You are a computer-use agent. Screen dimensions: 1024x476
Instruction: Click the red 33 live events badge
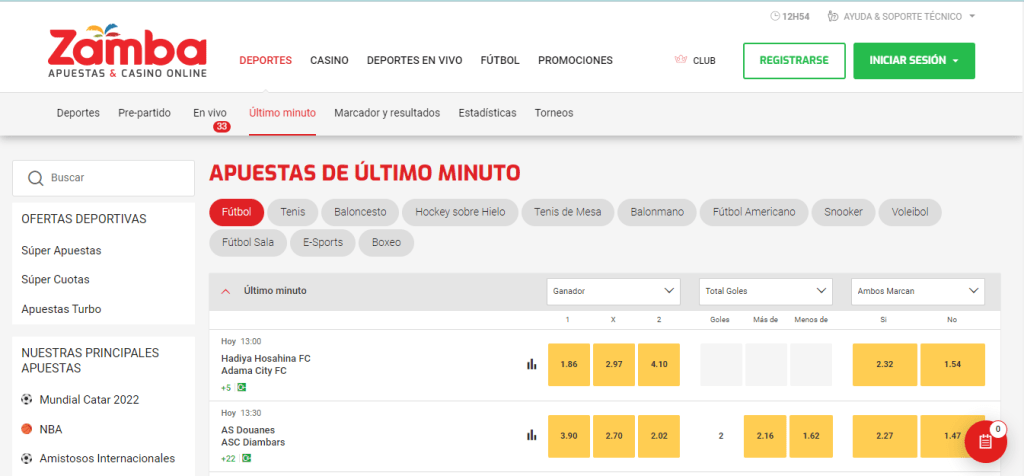click(221, 127)
